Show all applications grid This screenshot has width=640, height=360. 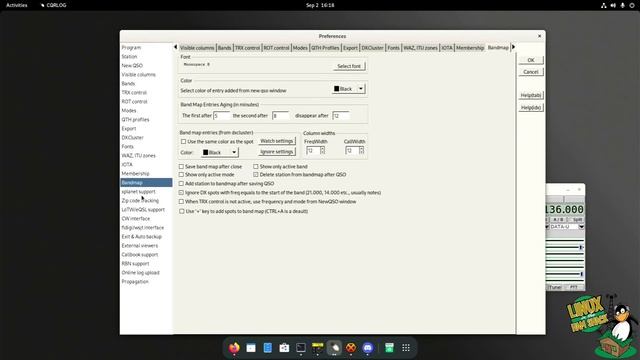(x=406, y=348)
